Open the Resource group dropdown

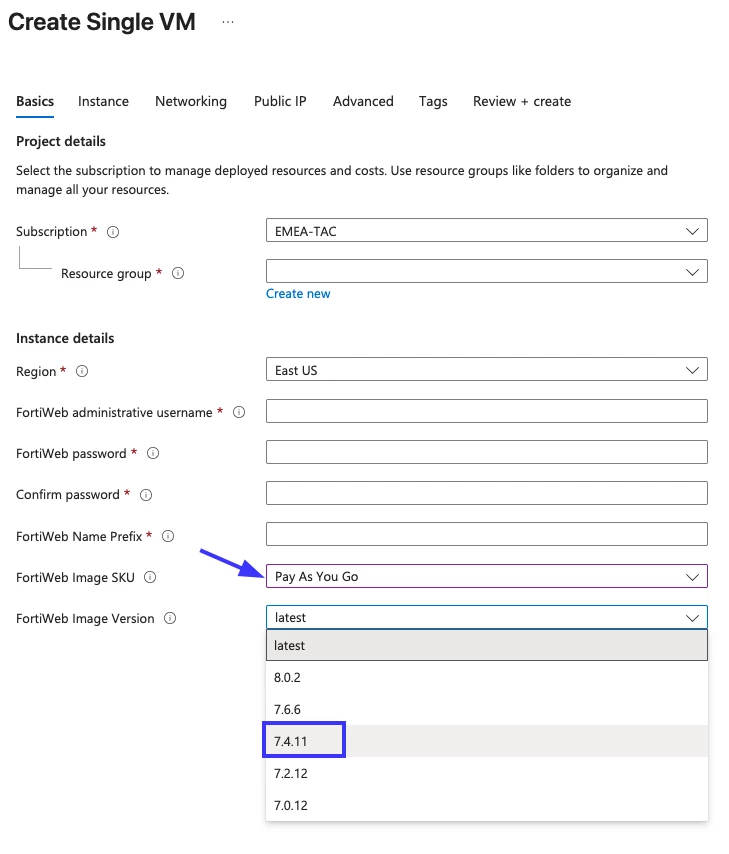[487, 271]
